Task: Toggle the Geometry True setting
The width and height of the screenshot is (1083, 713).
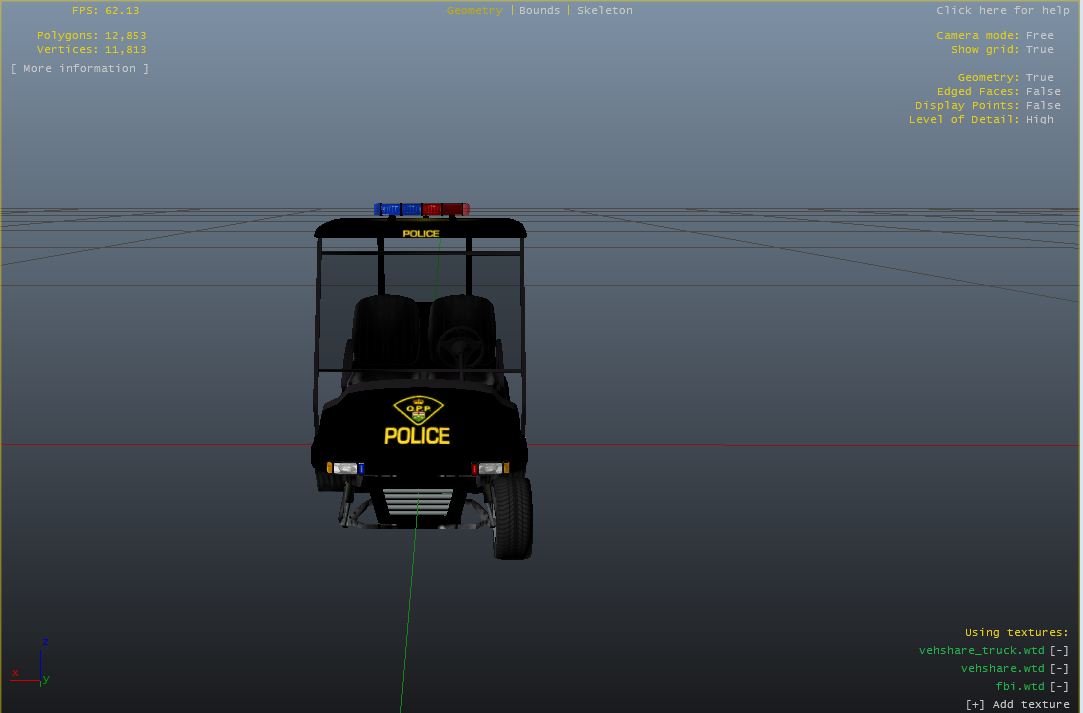Action: point(1039,77)
